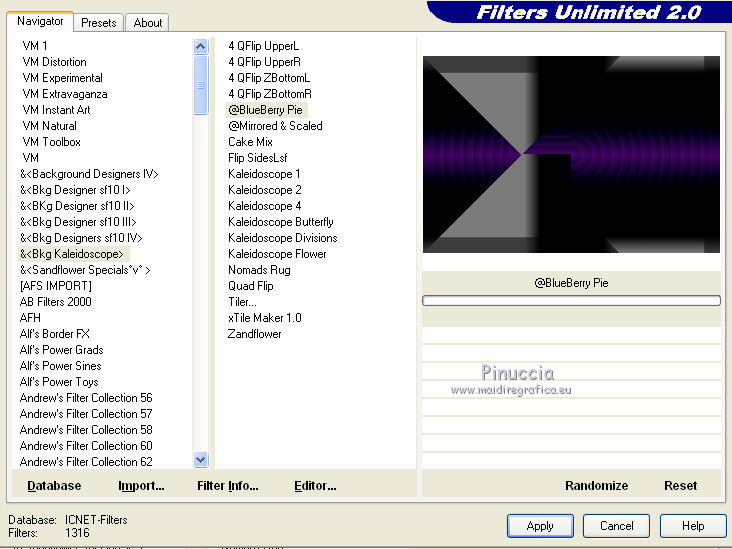Viewport: 732px width, 549px height.
Task: Open Filter Info...
Action: [x=227, y=486]
